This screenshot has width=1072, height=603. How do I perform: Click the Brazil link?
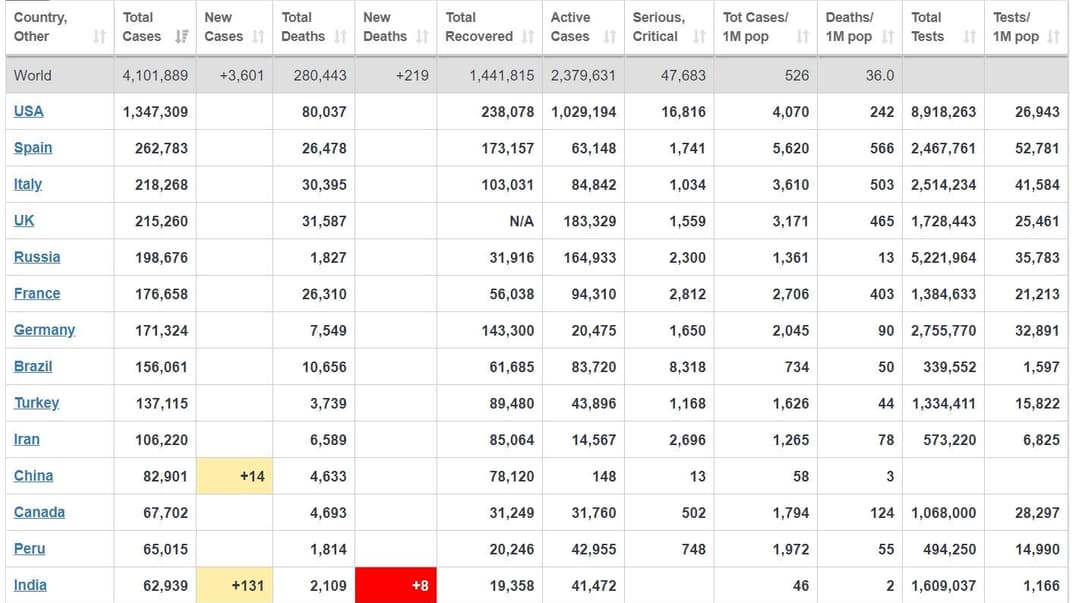click(33, 366)
